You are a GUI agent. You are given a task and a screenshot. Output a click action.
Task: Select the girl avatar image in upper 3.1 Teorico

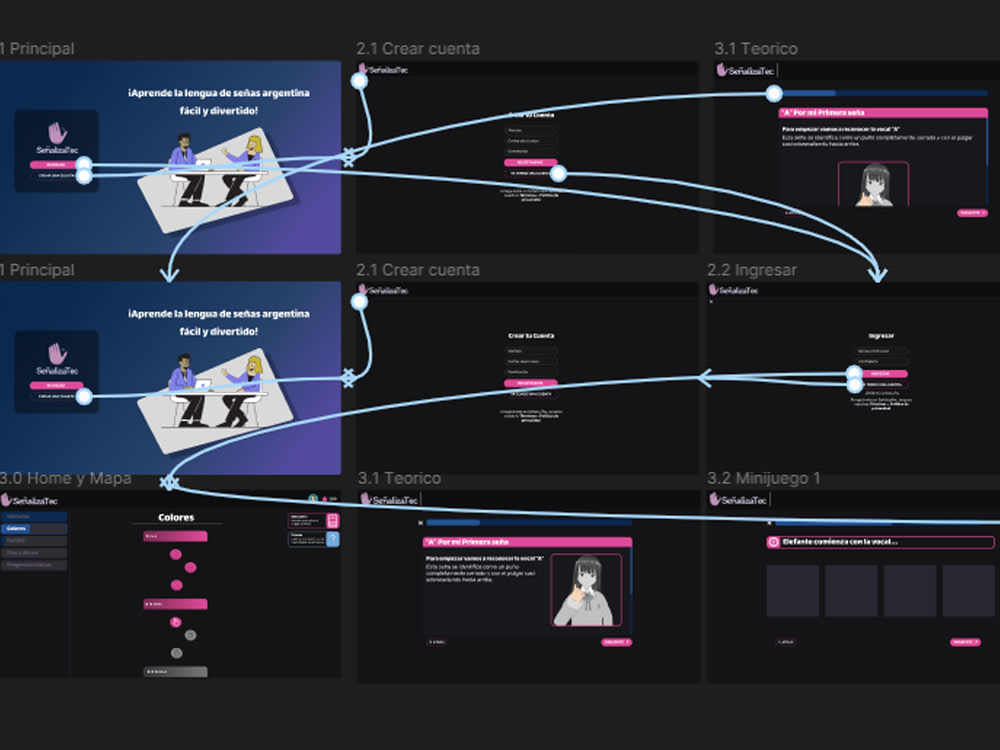click(x=873, y=184)
